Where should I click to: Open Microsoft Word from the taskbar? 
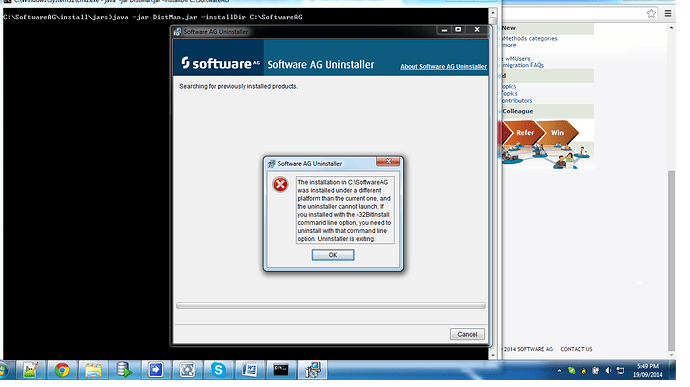(x=250, y=370)
